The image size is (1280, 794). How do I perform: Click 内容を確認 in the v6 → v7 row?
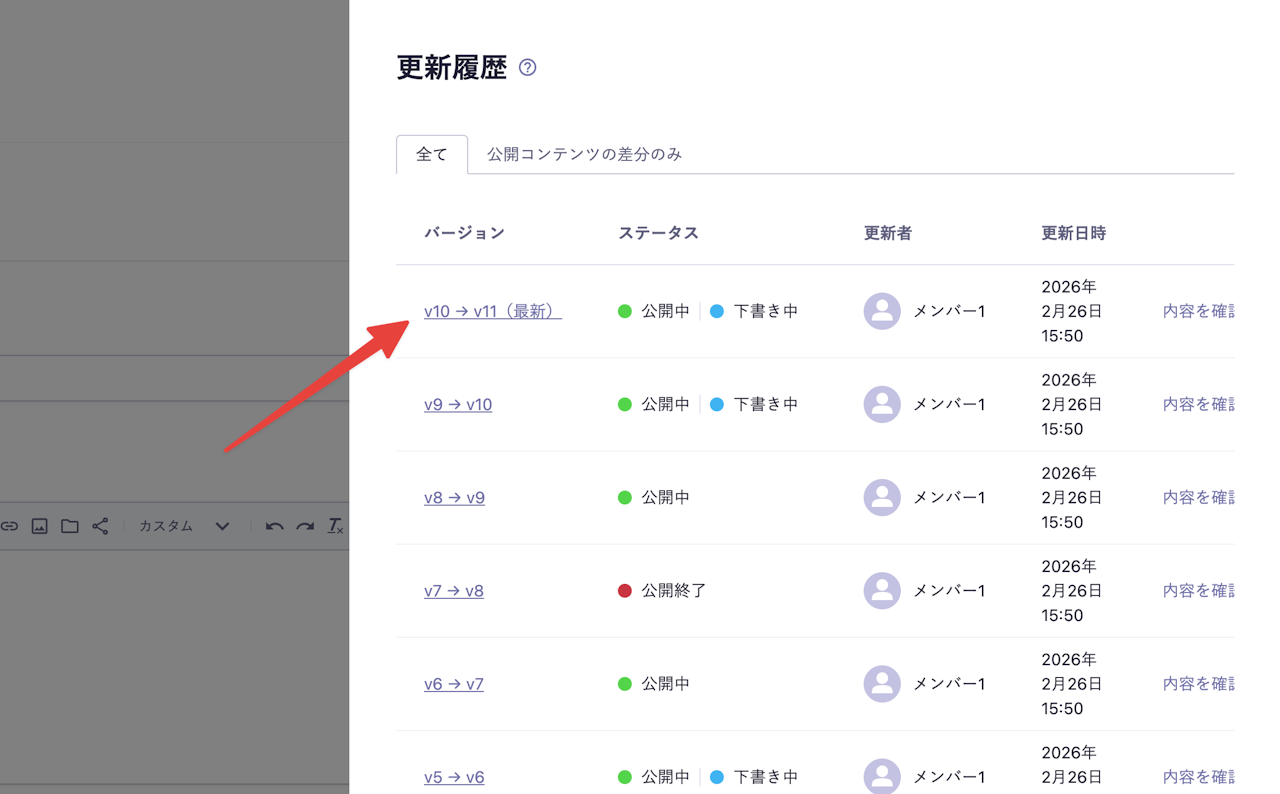(x=1198, y=684)
